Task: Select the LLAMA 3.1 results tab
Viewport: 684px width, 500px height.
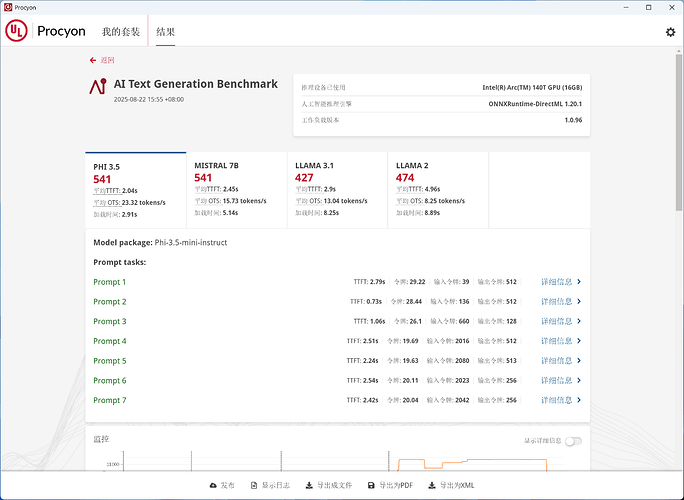Action: [x=337, y=185]
